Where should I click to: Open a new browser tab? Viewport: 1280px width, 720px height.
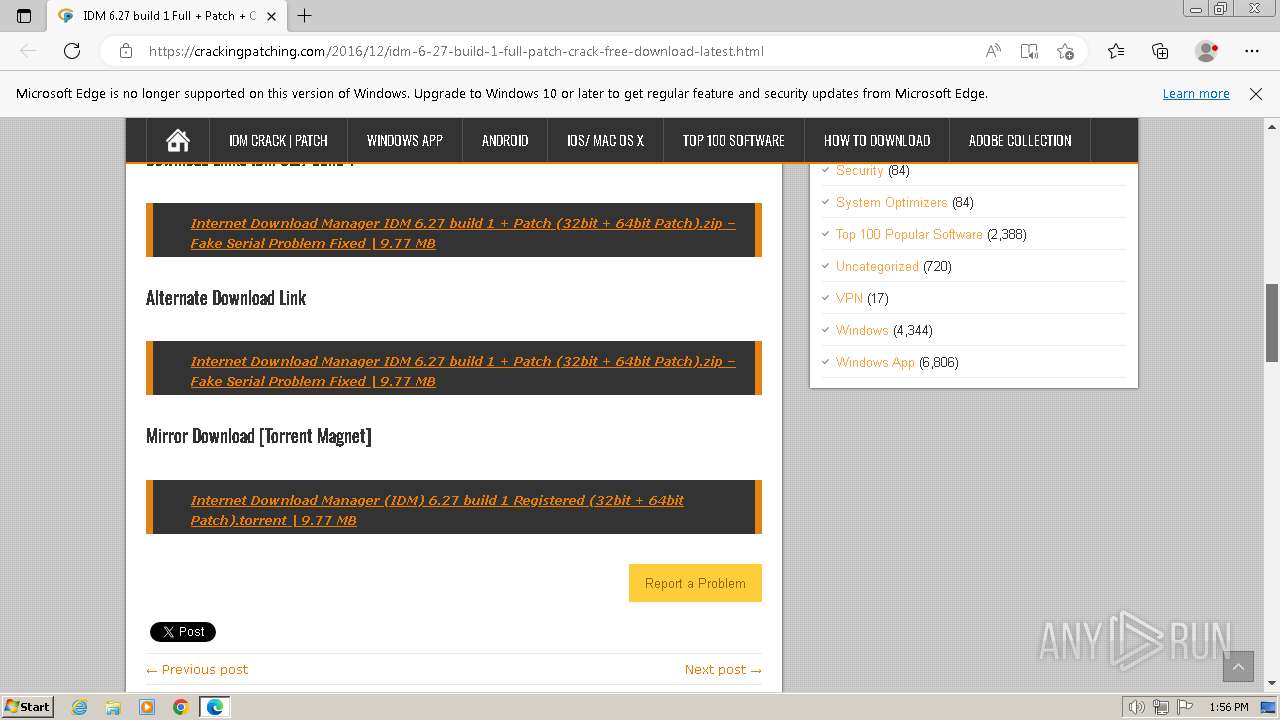coord(305,16)
